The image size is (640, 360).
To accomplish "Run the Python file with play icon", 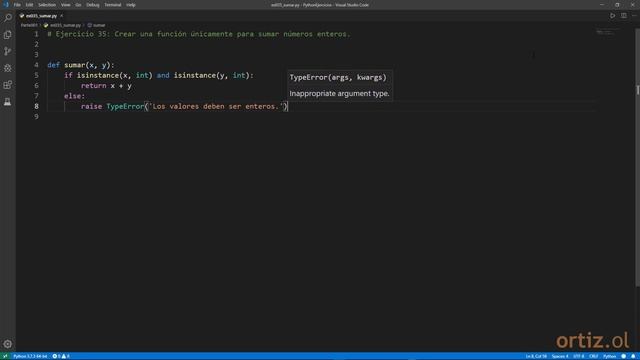I will 612,16.
